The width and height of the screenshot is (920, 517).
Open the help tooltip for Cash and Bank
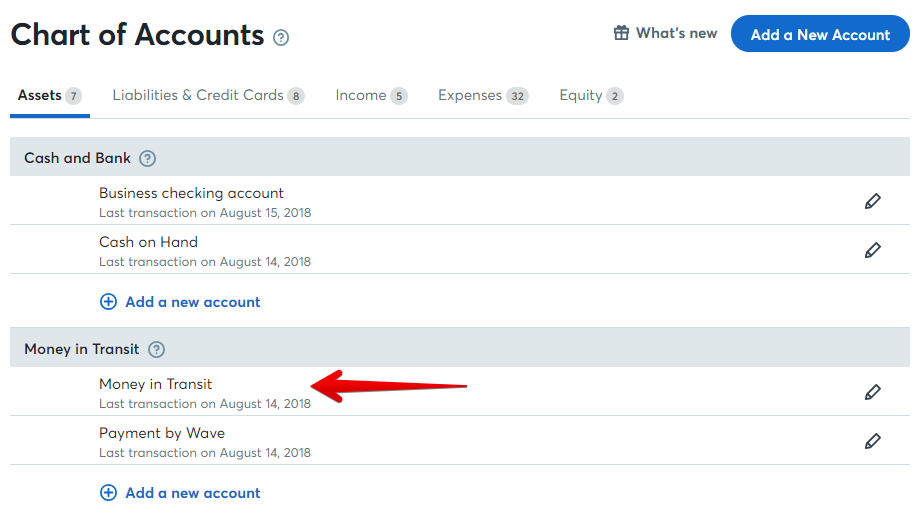point(148,158)
